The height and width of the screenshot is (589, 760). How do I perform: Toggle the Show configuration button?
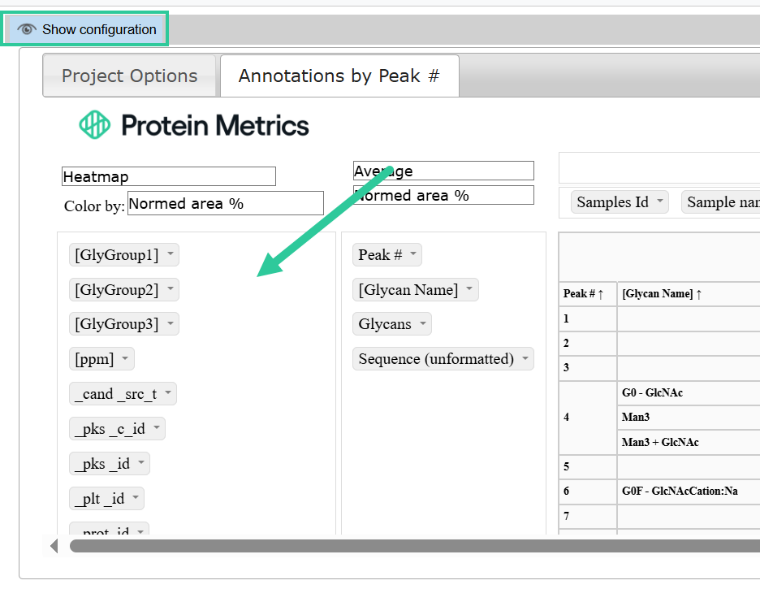pos(85,29)
